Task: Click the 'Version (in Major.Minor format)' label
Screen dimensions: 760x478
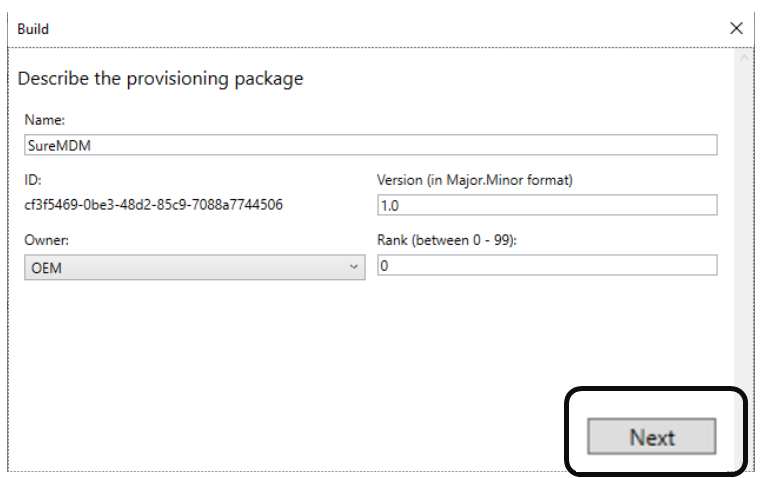Action: tap(475, 180)
